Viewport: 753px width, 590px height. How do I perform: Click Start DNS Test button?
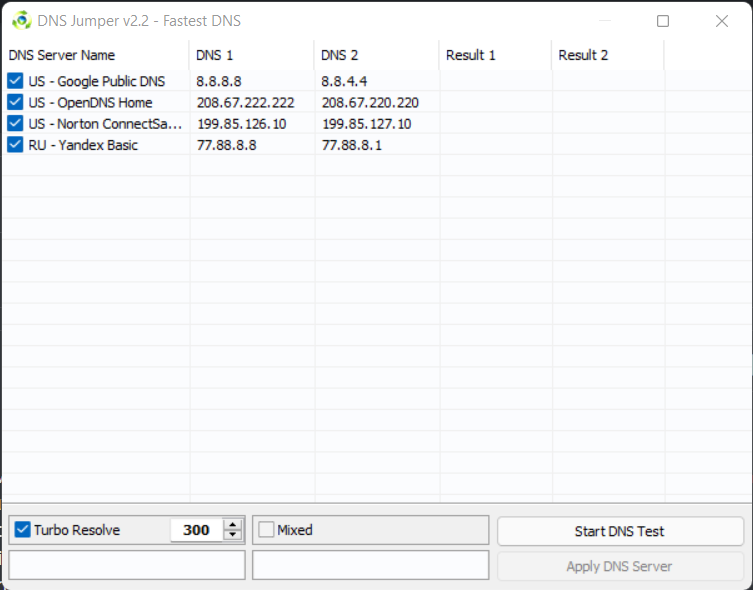[620, 531]
